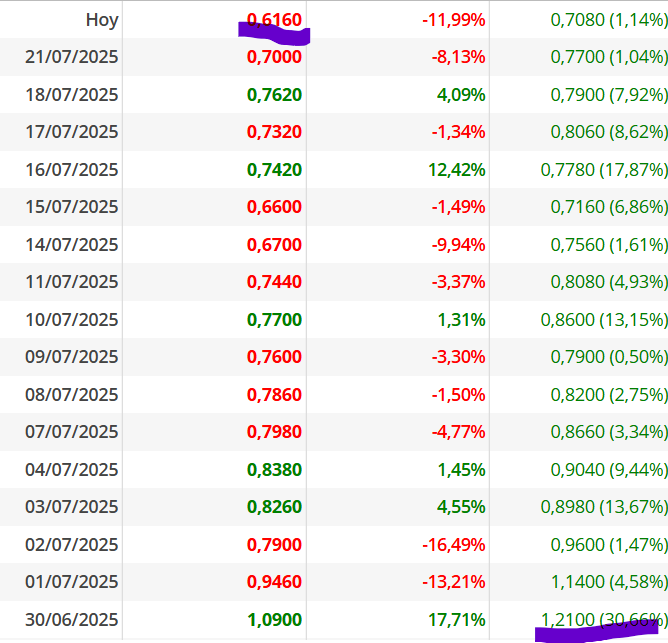668x643 pixels.
Task: Click the price 1,0900 on 30/06/2025
Action: (x=274, y=620)
